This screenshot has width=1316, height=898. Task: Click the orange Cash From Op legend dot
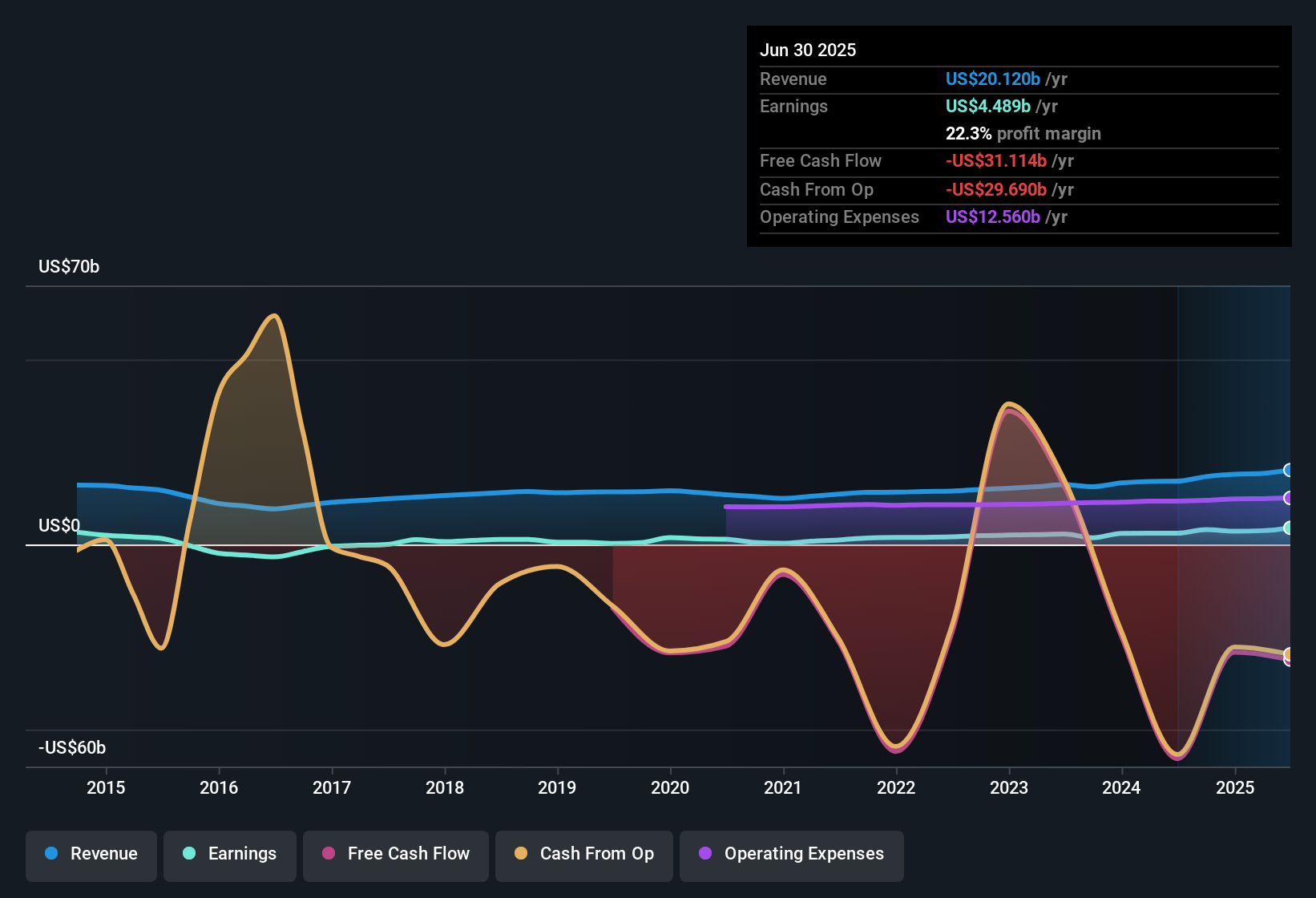(x=521, y=853)
